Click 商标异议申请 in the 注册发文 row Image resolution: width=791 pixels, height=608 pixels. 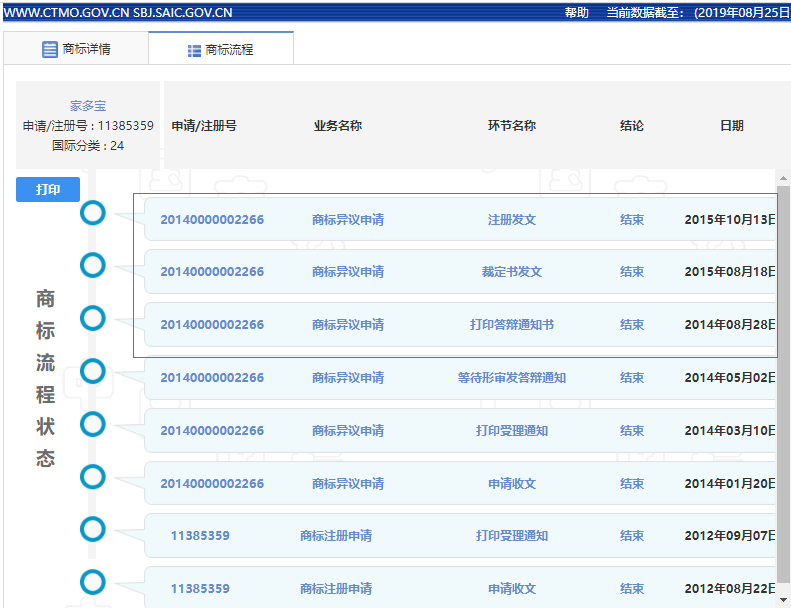[348, 219]
